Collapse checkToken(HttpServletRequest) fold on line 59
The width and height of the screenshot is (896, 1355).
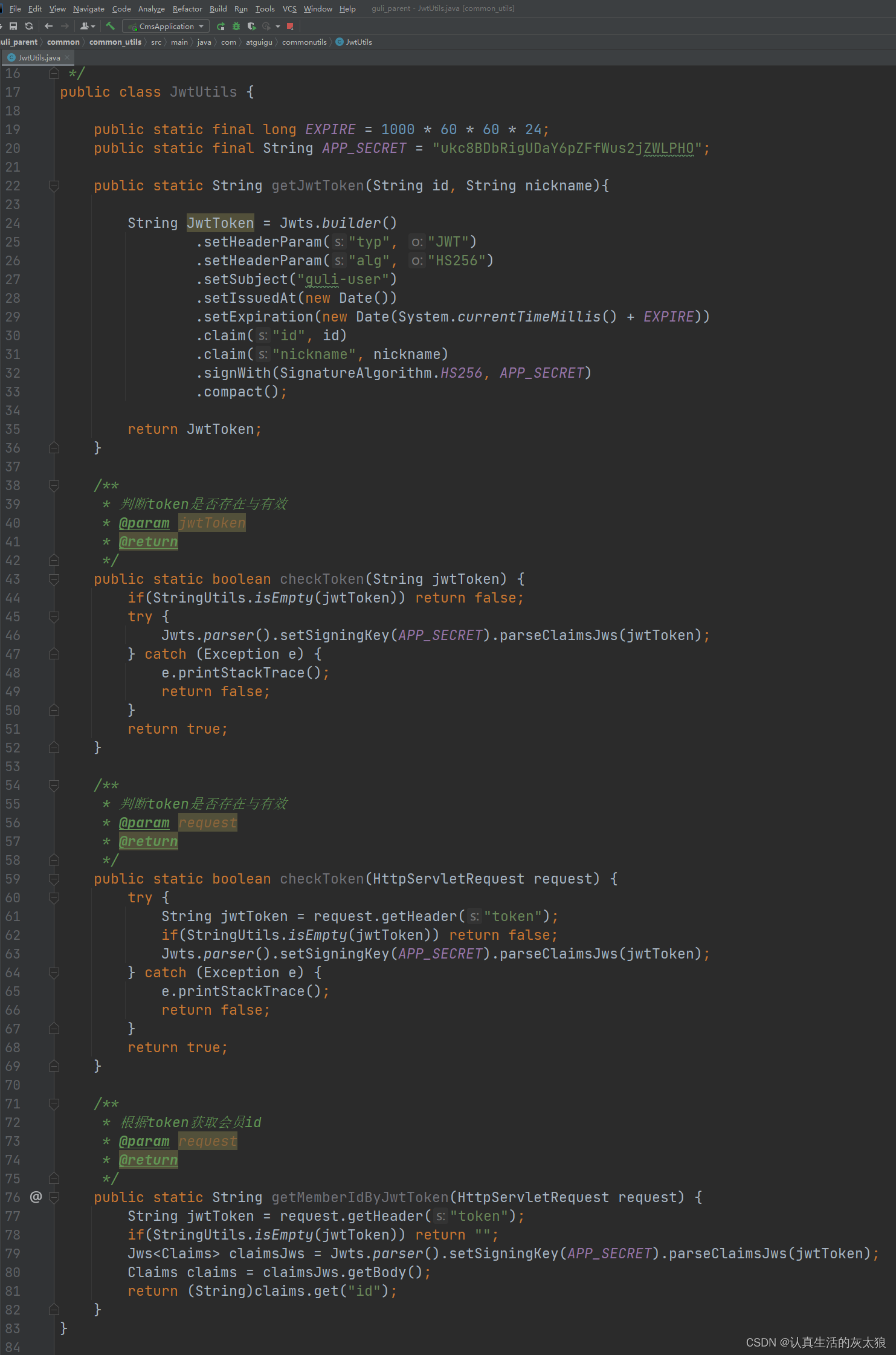pos(54,879)
